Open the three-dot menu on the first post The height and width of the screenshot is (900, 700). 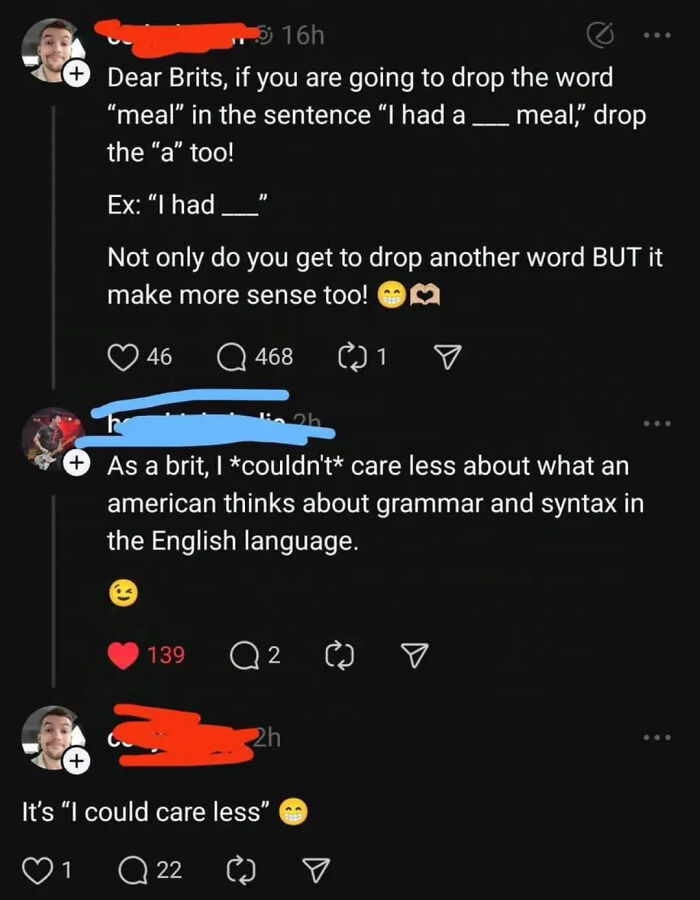659,35
